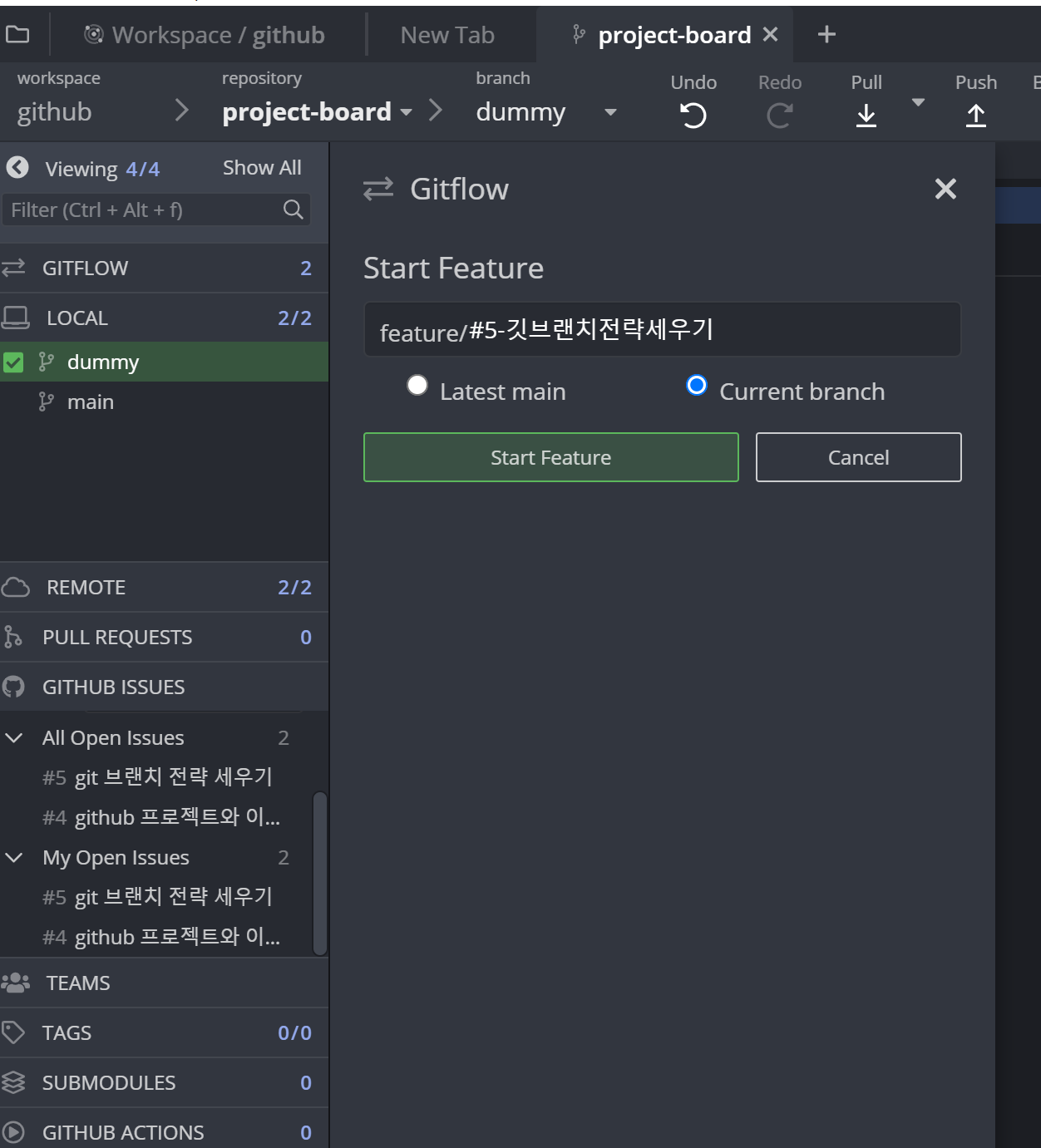1041x1148 pixels.
Task: Click the feature name input field
Action: coord(662,330)
